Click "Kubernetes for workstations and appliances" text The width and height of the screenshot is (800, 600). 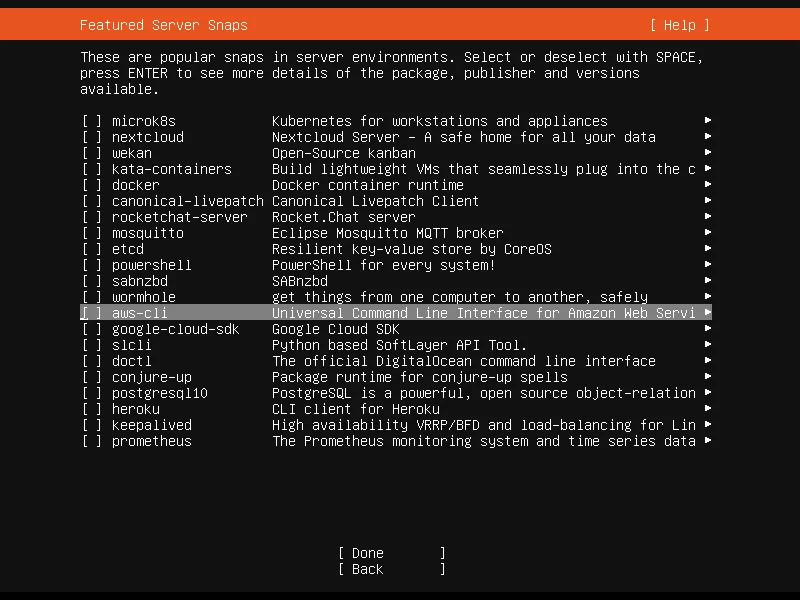(x=440, y=121)
